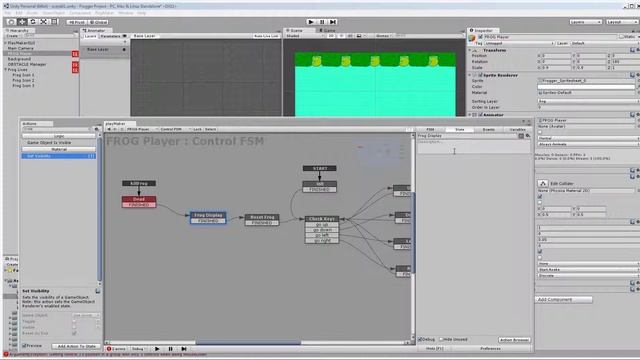
Task: Open the State tab in PlayMaker inspector
Action: 460,129
